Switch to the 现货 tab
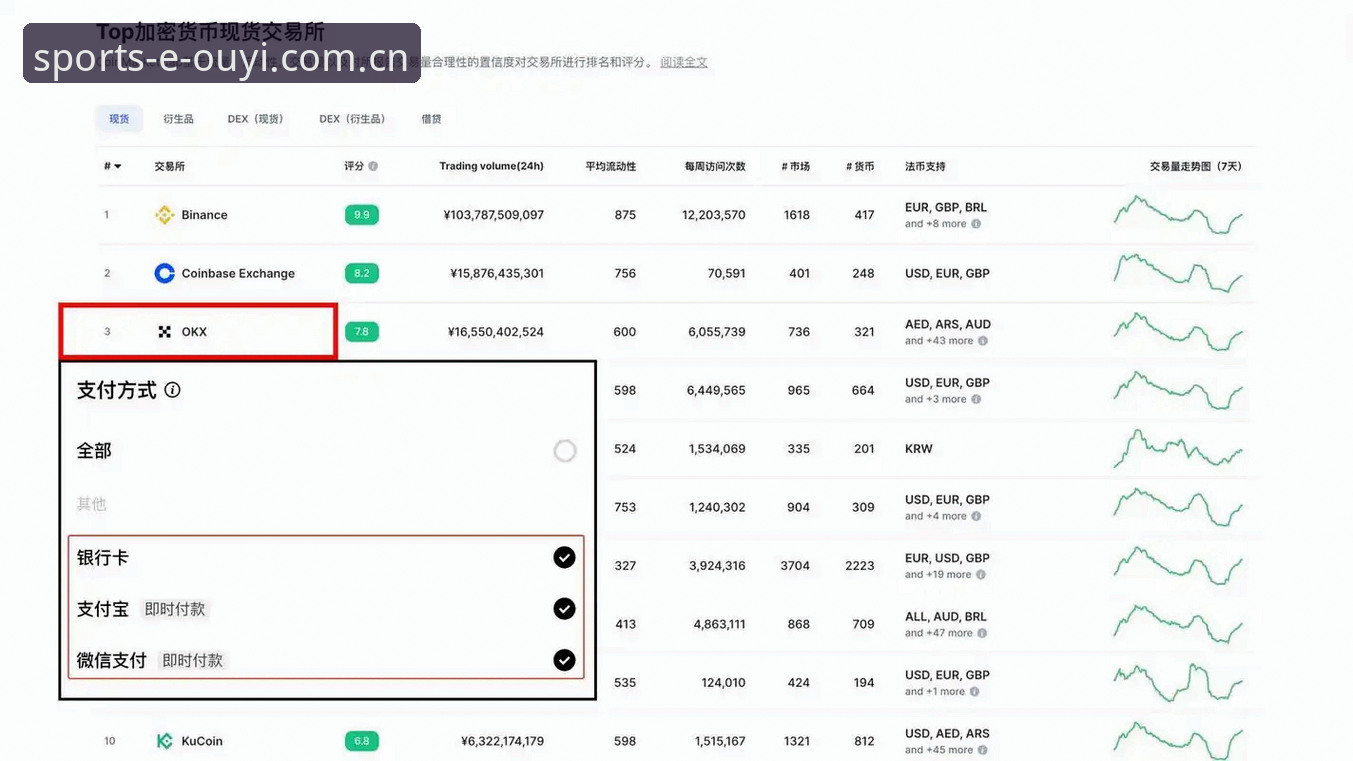Image resolution: width=1353 pixels, height=761 pixels. [119, 119]
